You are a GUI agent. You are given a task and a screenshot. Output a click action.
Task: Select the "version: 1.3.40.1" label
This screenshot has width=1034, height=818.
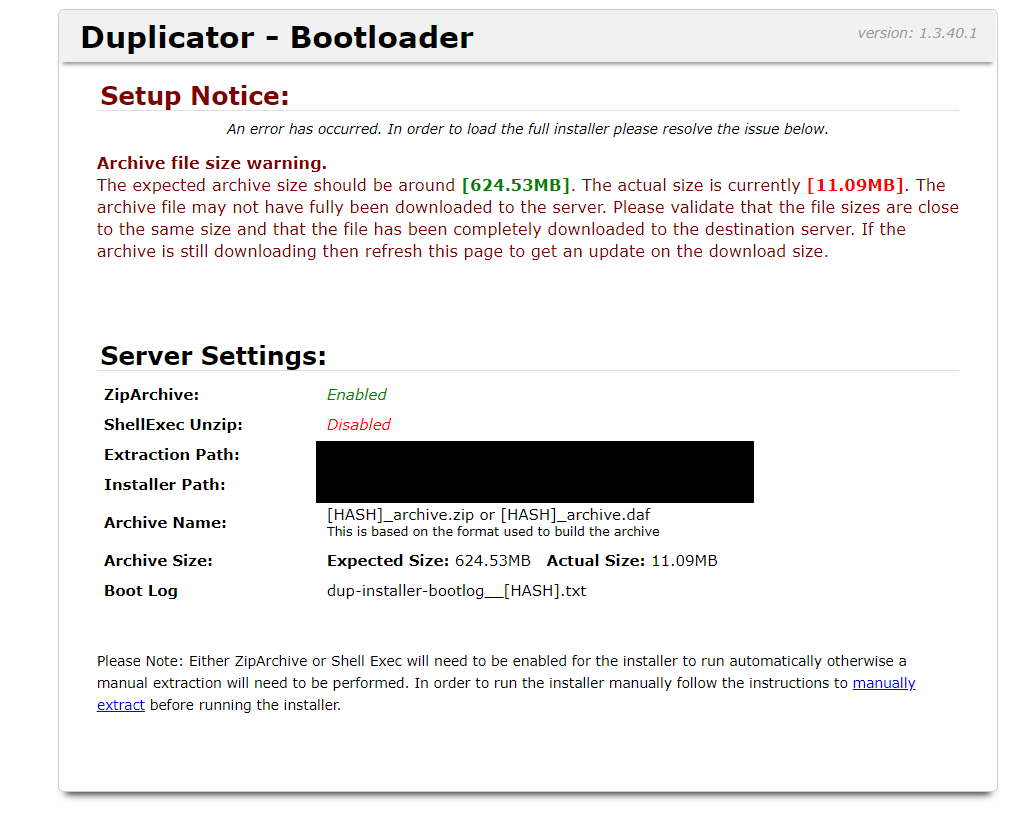click(x=917, y=33)
